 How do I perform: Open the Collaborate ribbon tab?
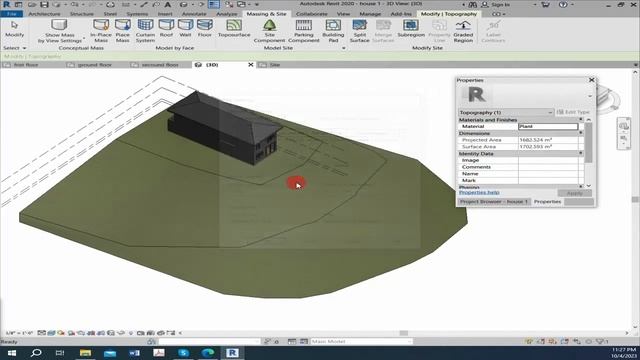coord(311,14)
